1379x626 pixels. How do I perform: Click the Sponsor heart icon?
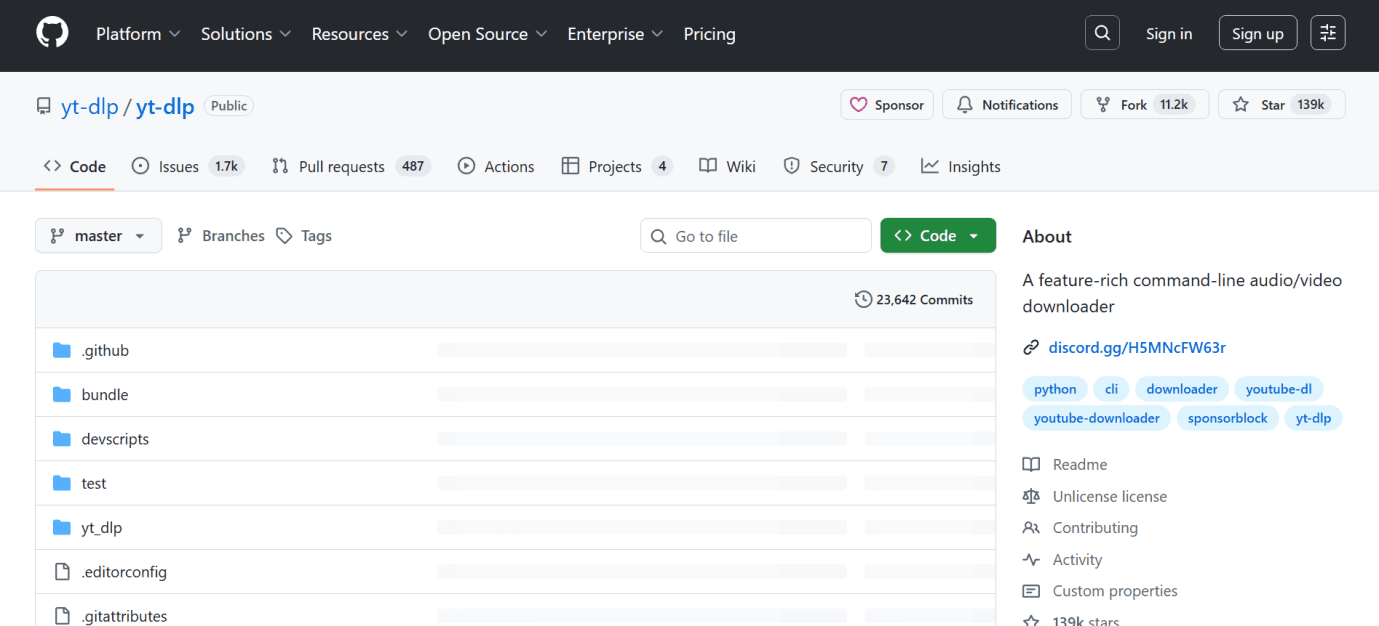pos(858,105)
